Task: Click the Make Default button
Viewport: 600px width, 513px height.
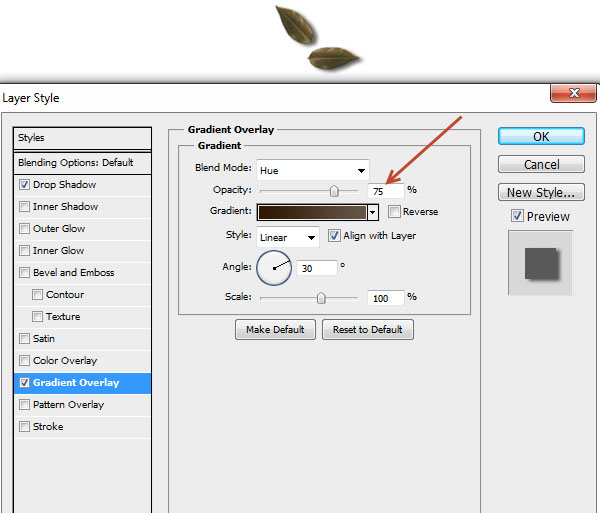Action: (275, 330)
